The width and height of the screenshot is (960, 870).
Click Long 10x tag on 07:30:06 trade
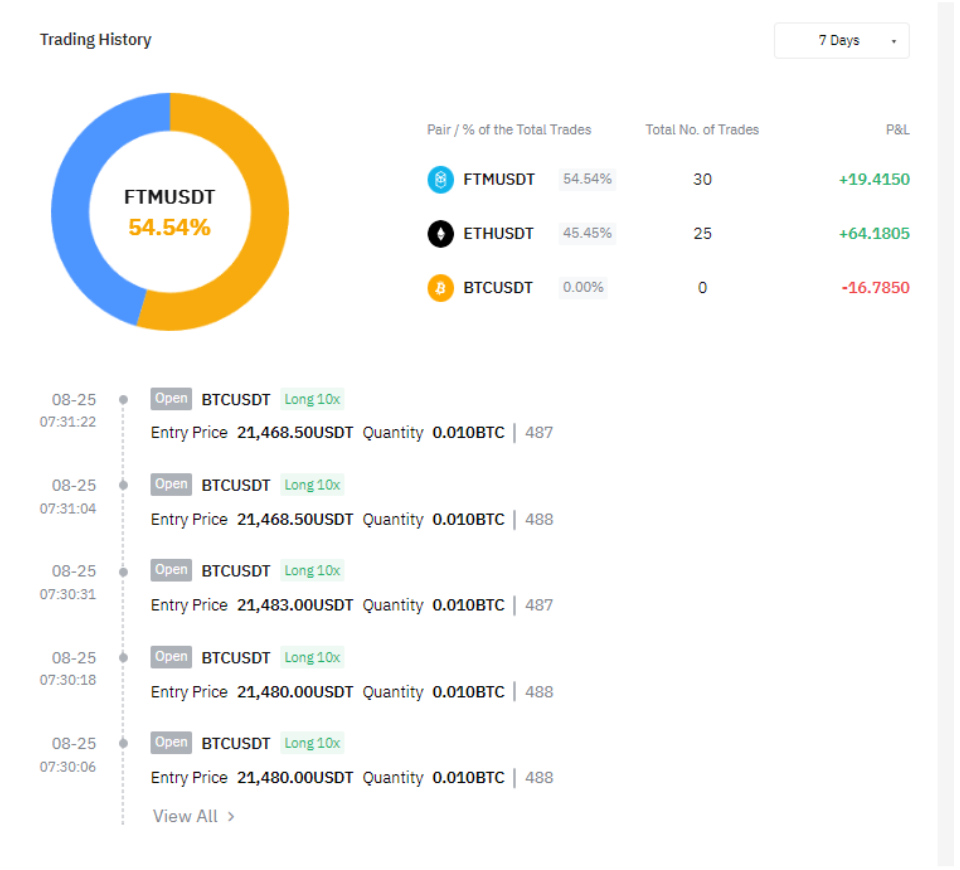click(312, 743)
